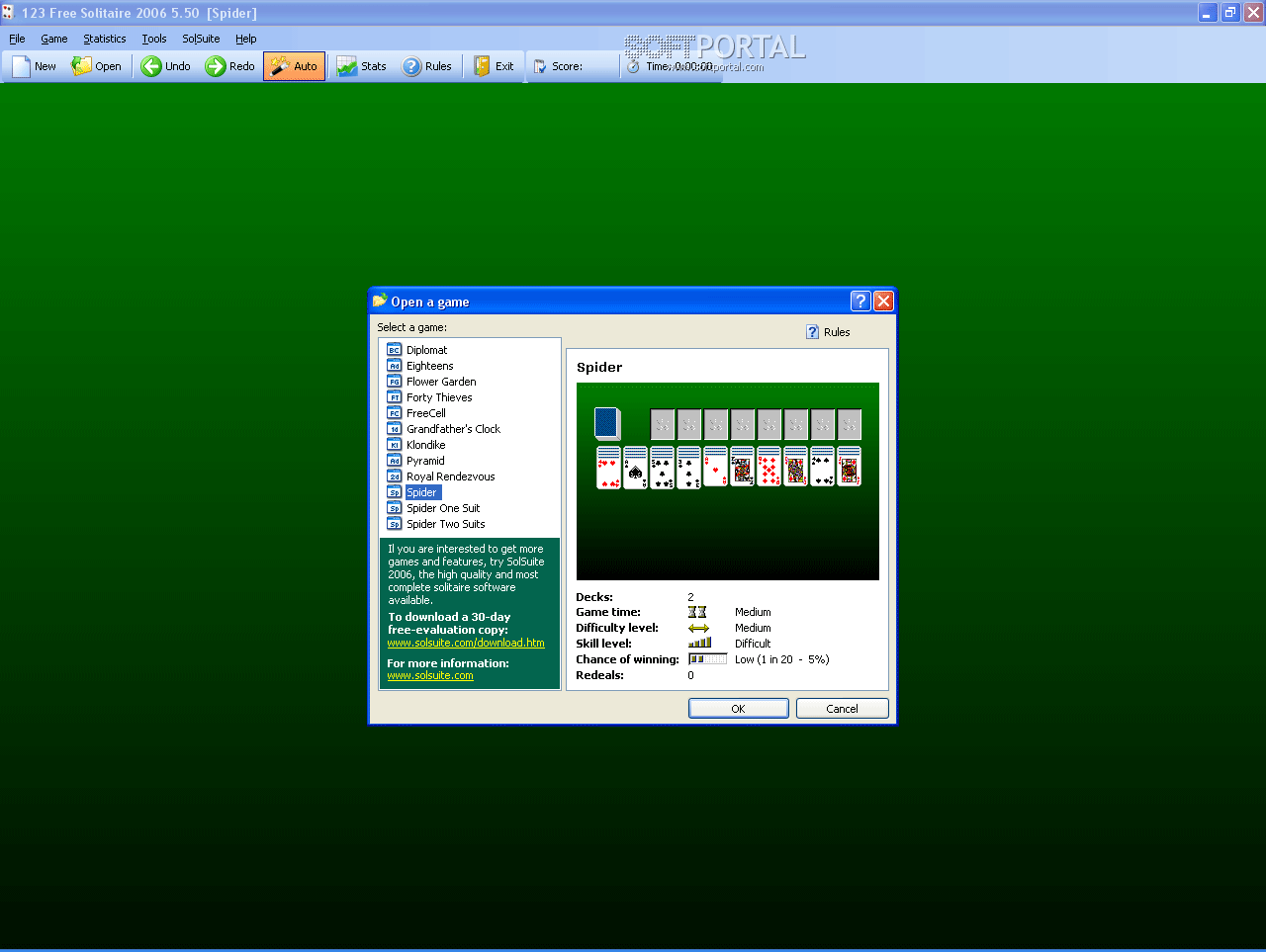Open Rules from the main toolbar
This screenshot has width=1266, height=952.
[x=427, y=66]
